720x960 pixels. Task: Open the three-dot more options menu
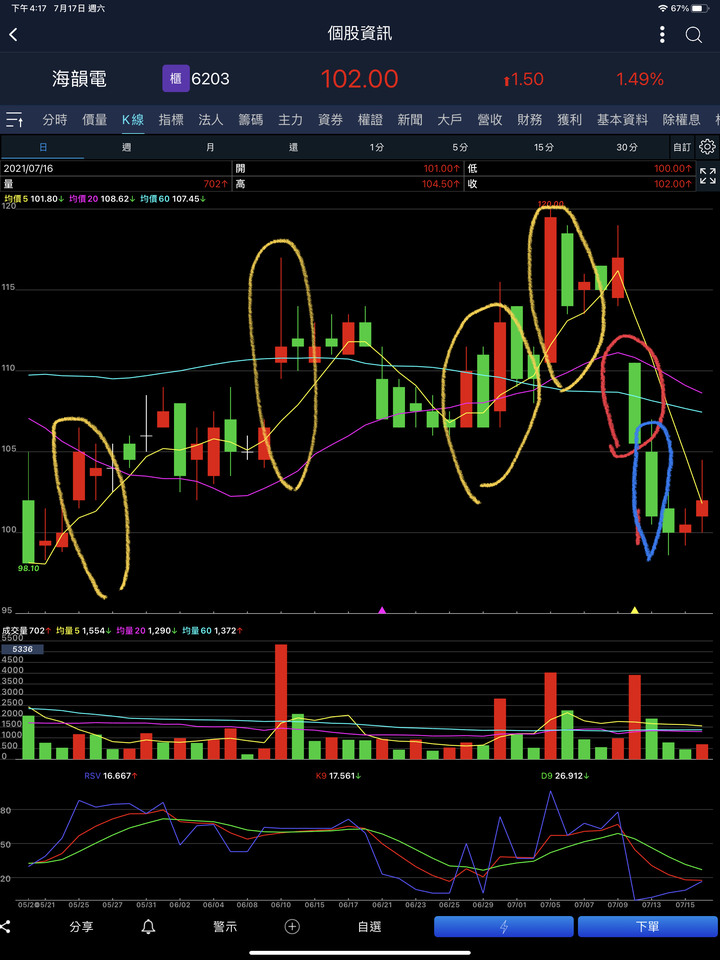tap(662, 34)
